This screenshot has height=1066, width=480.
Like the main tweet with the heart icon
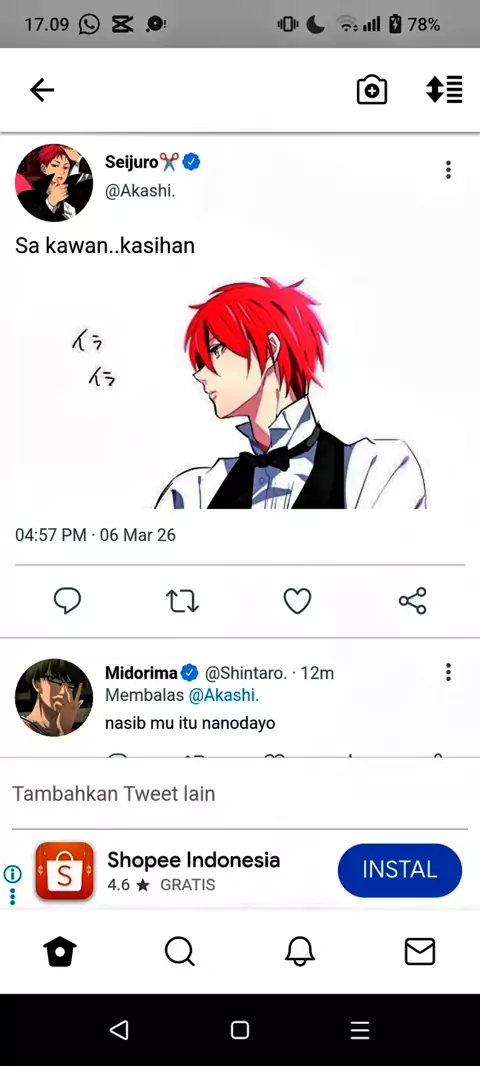click(297, 601)
